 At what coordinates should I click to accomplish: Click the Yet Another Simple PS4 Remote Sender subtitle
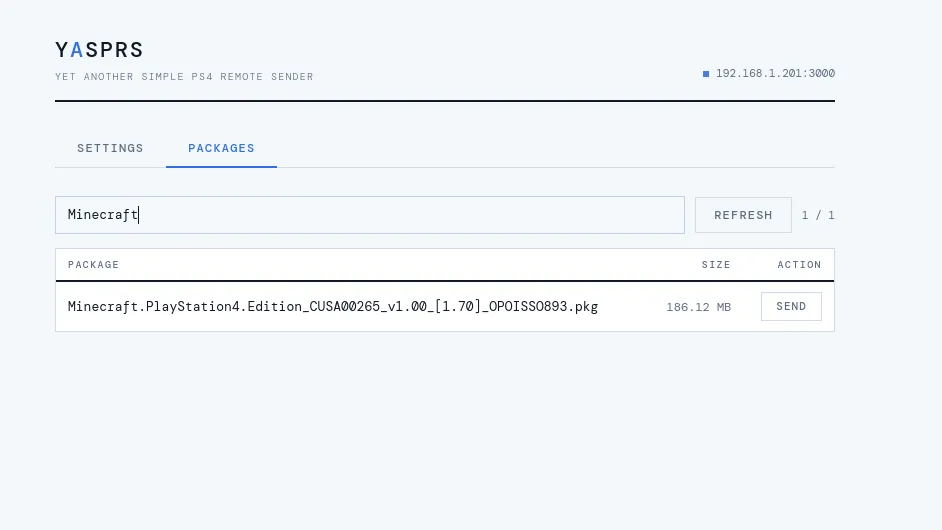click(x=184, y=77)
